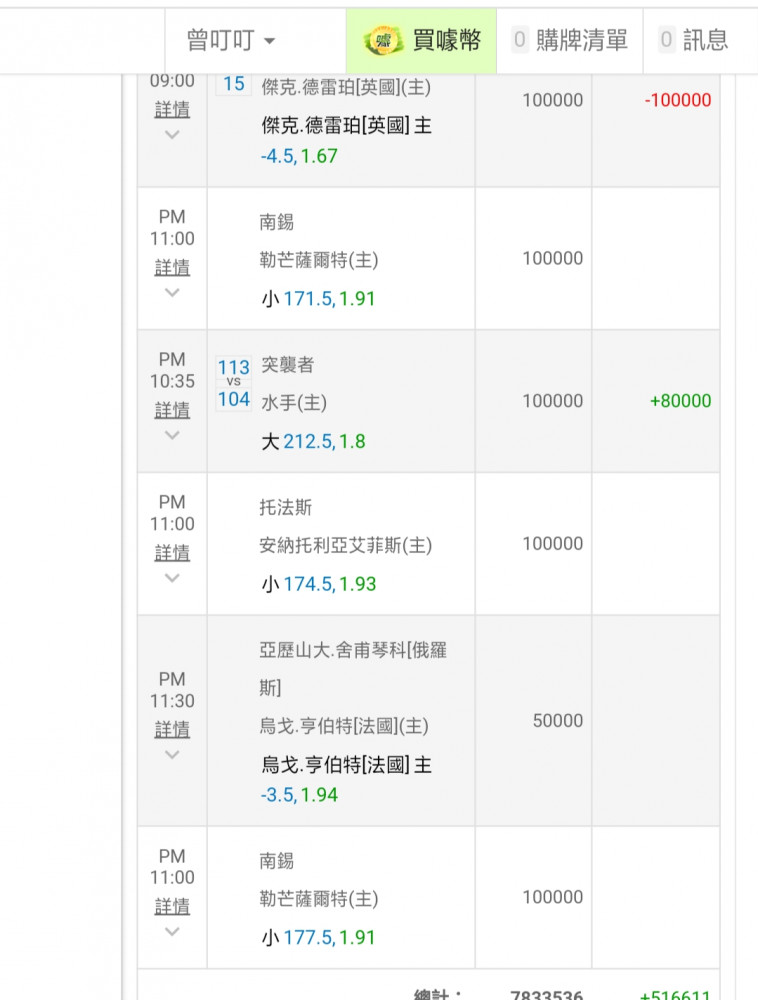The image size is (758, 1000).
Task: Open 詳情 for 11:30 tennis match
Action: click(172, 729)
